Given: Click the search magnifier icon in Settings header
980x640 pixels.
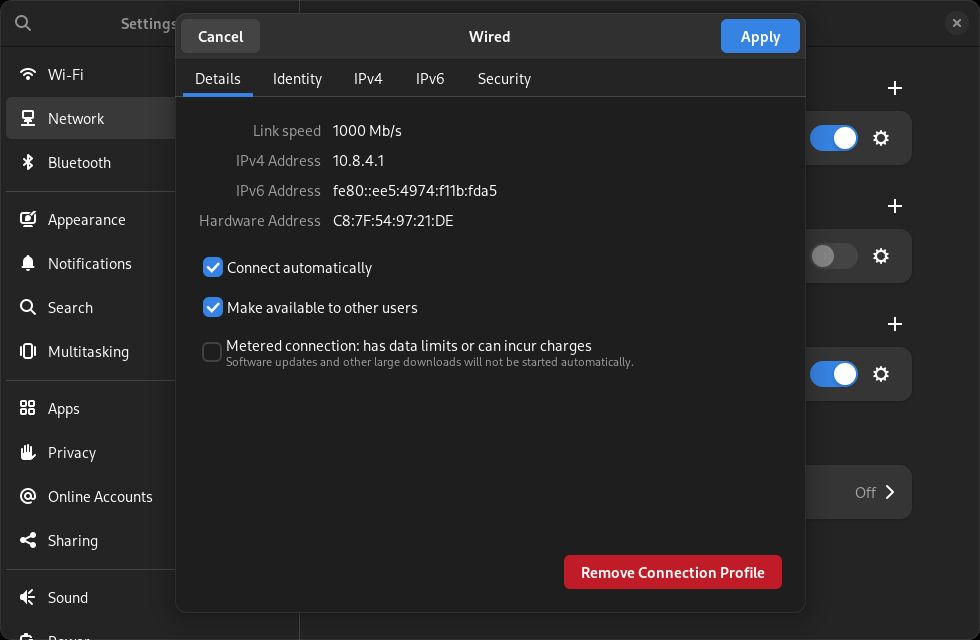Looking at the screenshot, I should tap(23, 23).
